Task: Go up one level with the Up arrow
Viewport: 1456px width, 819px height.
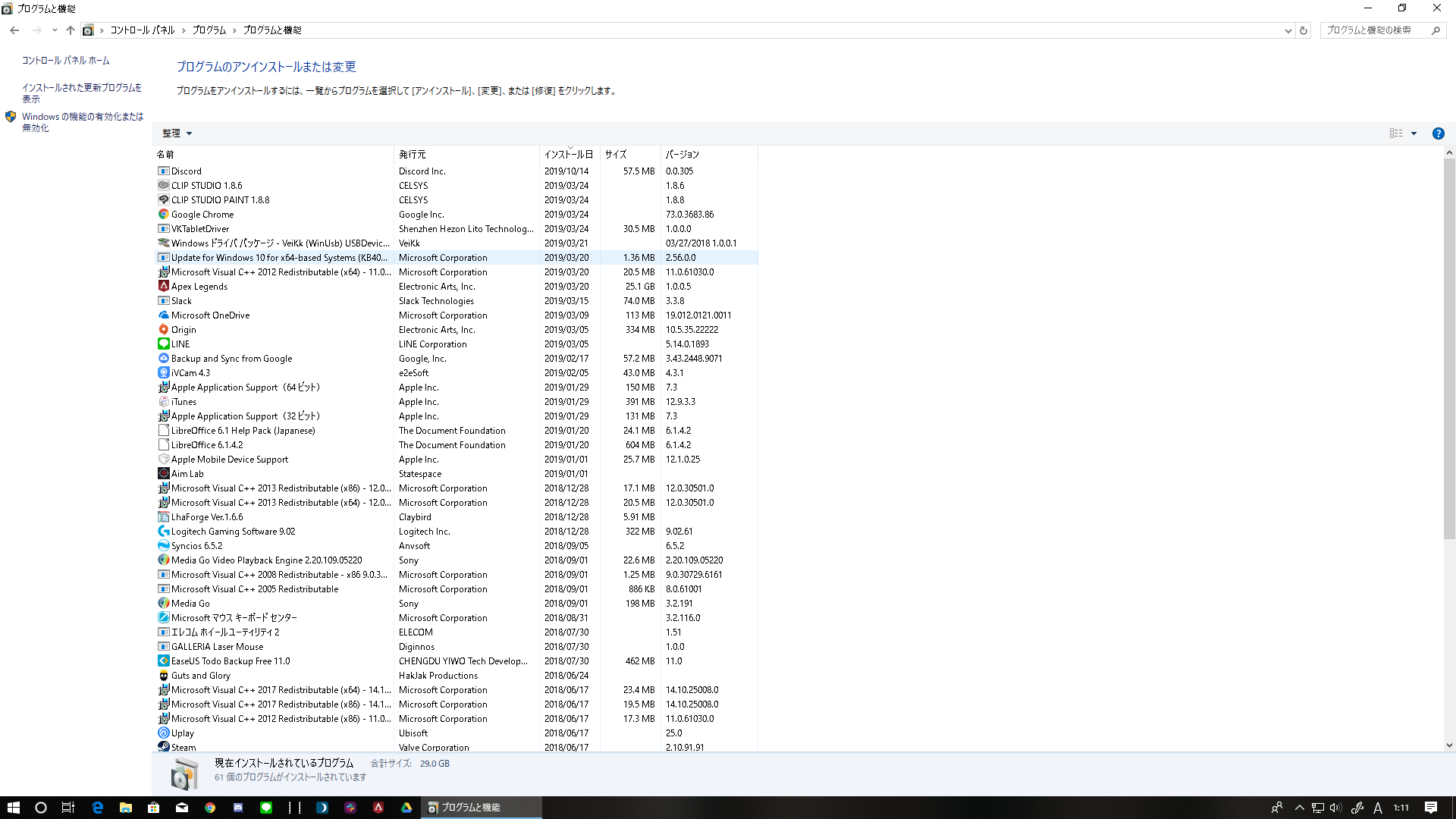Action: (x=71, y=30)
